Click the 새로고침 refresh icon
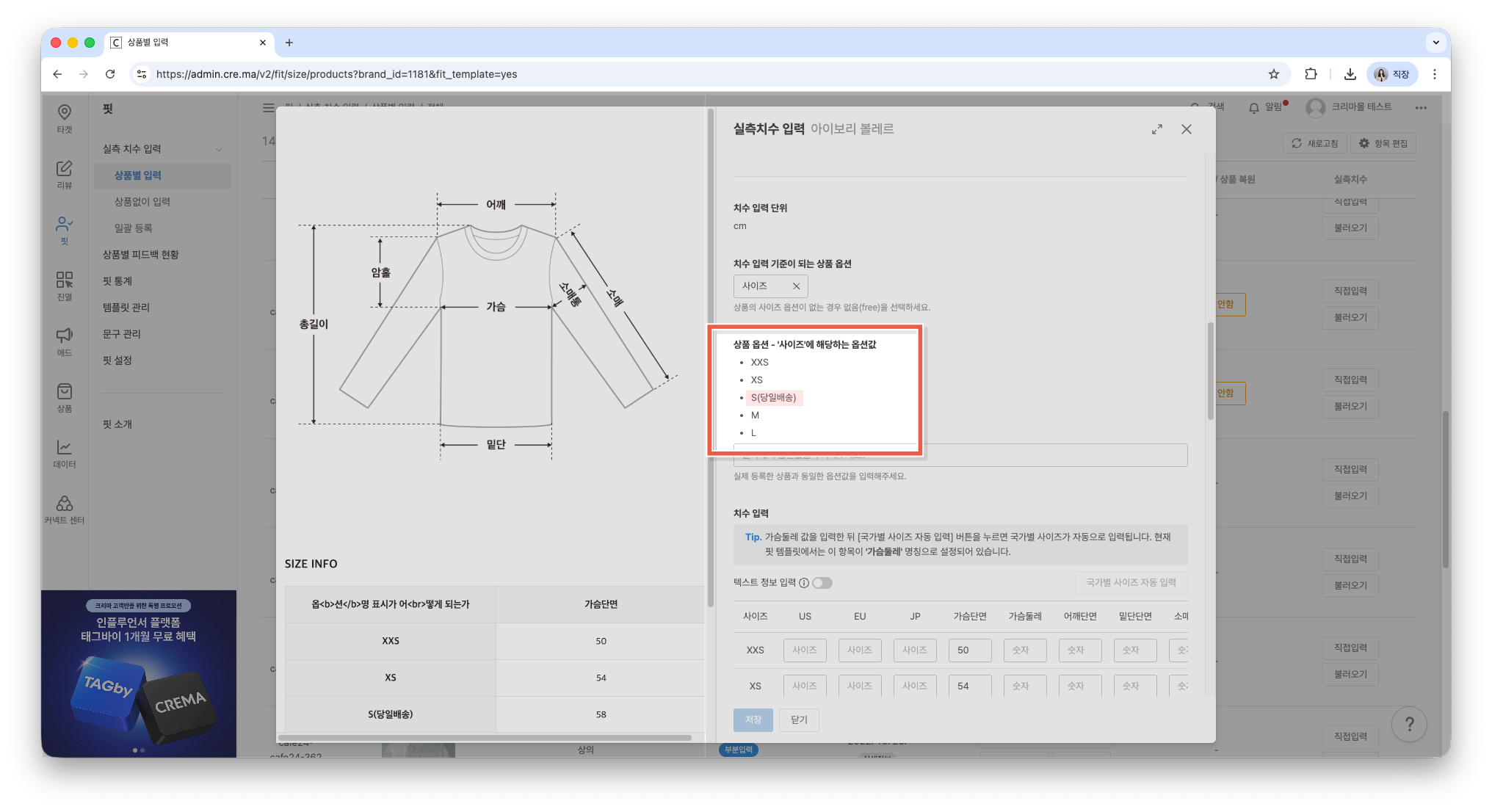The image size is (1492, 812). point(1297,143)
